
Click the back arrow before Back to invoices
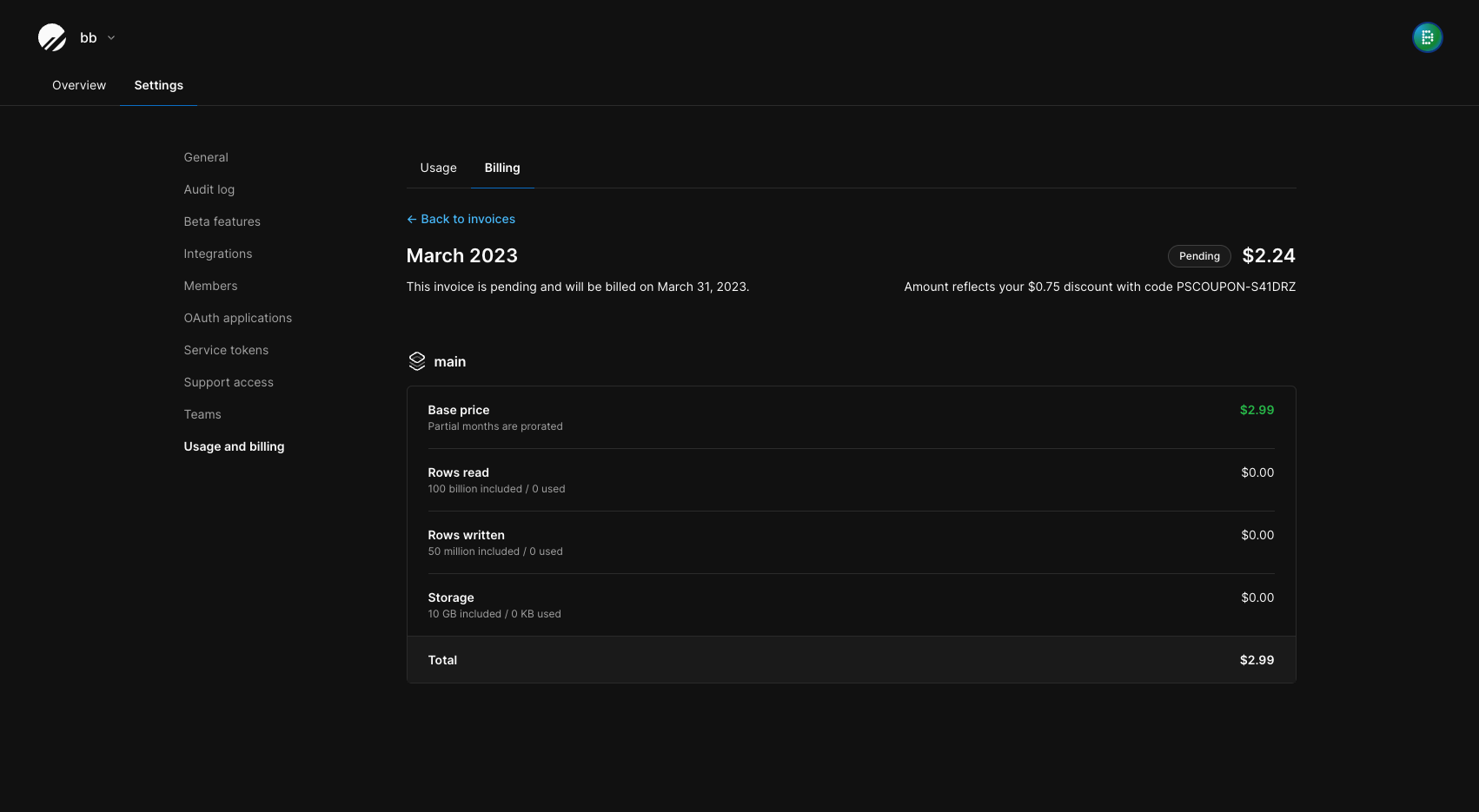(x=411, y=219)
